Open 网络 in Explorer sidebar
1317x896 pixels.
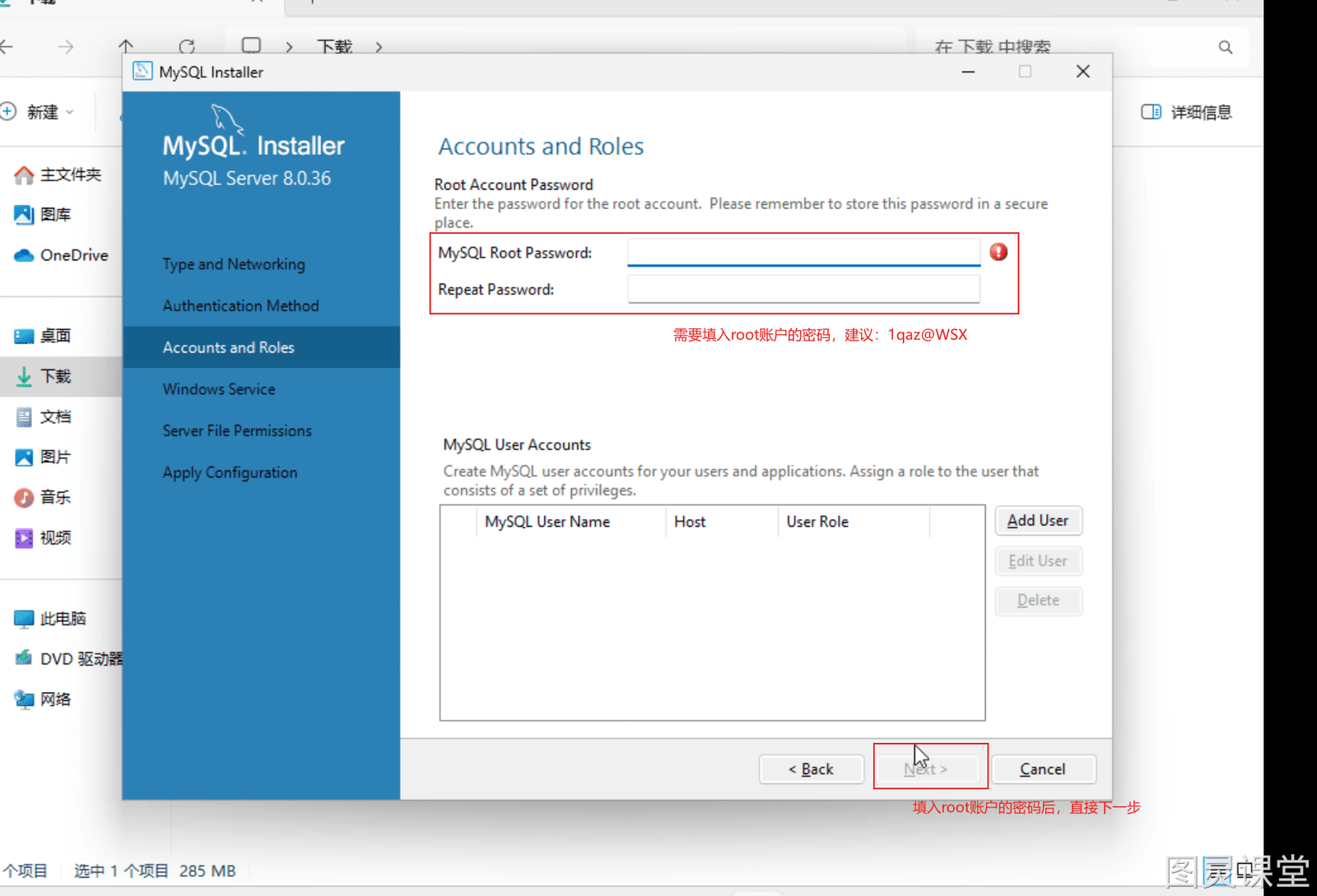[x=43, y=699]
